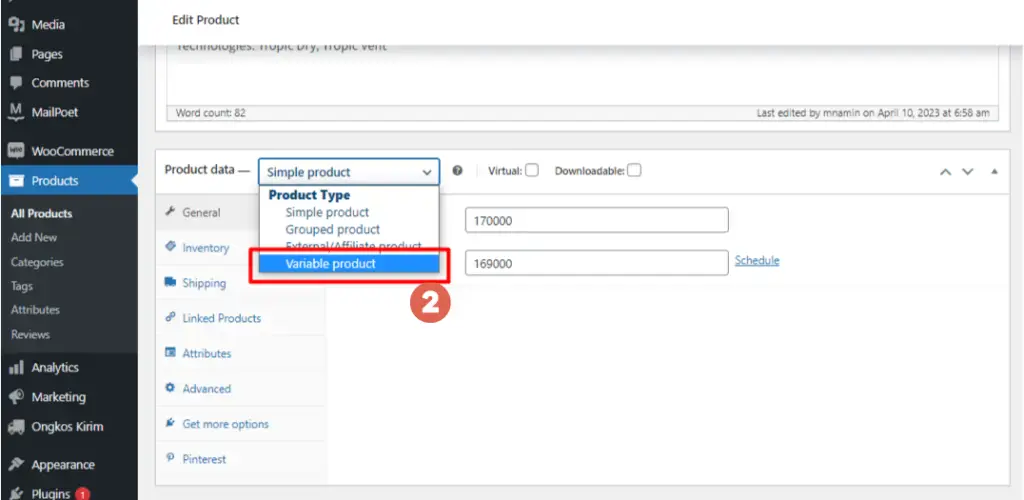This screenshot has height=500, width=1024.
Task: Open product Categories submenu
Action: 37,262
